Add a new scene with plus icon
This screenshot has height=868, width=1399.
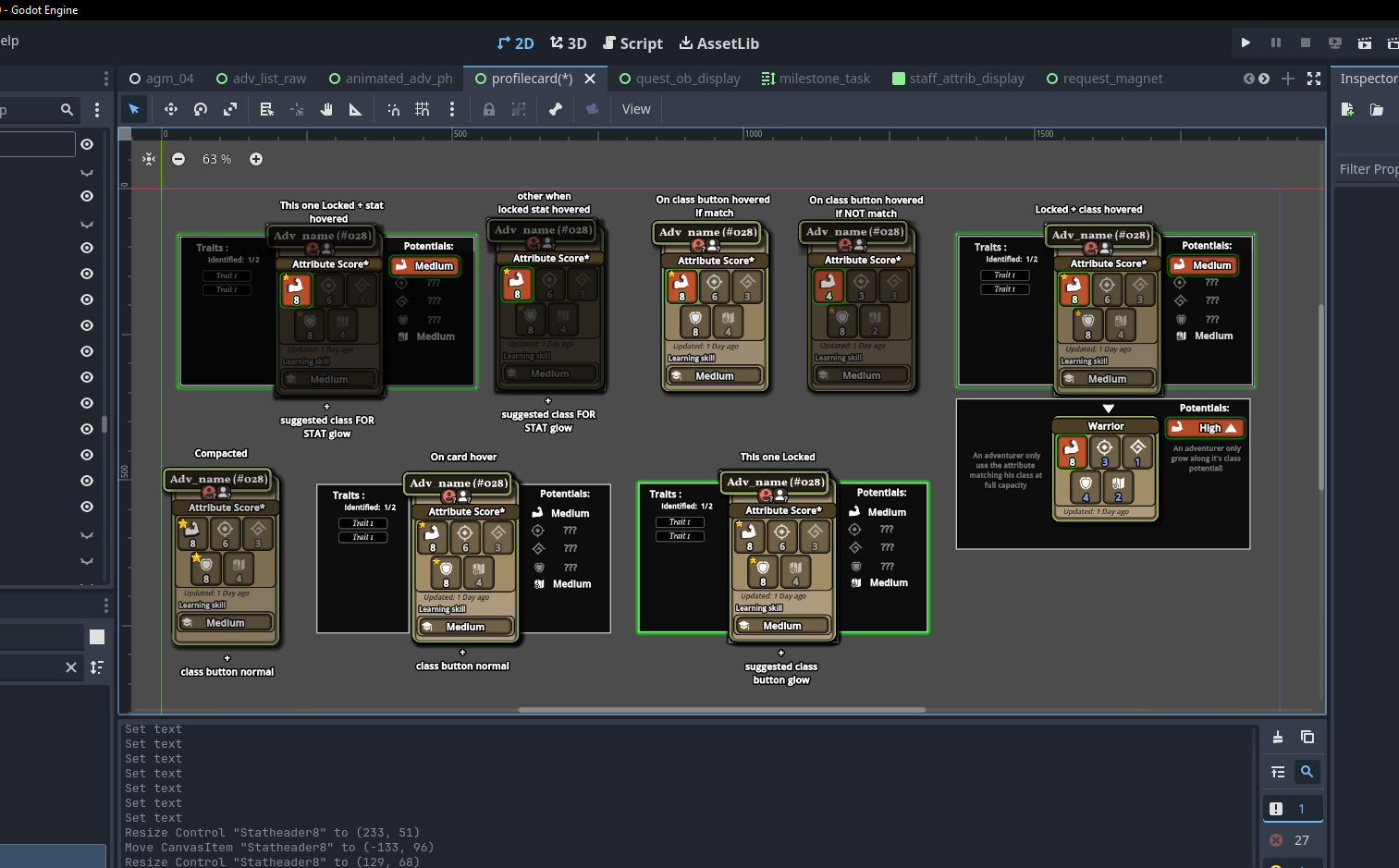point(1288,79)
